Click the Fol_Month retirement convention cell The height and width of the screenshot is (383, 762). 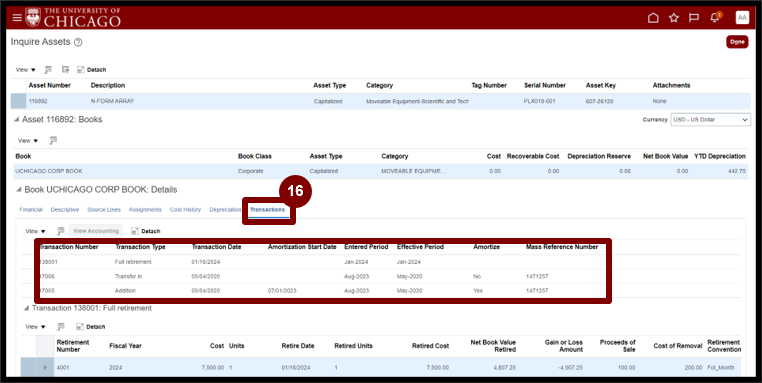(x=721, y=367)
